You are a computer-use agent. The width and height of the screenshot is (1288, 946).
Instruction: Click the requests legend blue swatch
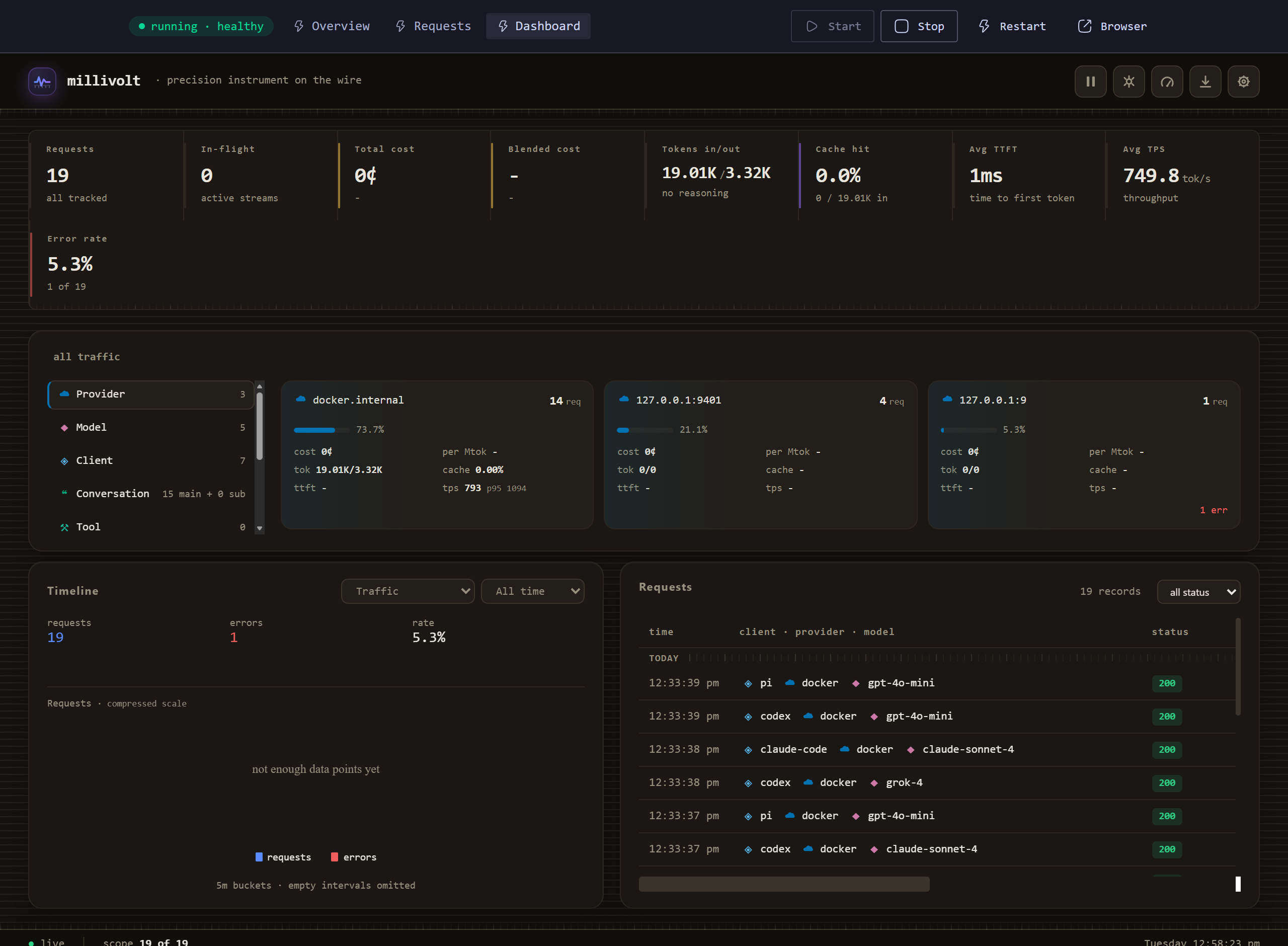coord(259,857)
